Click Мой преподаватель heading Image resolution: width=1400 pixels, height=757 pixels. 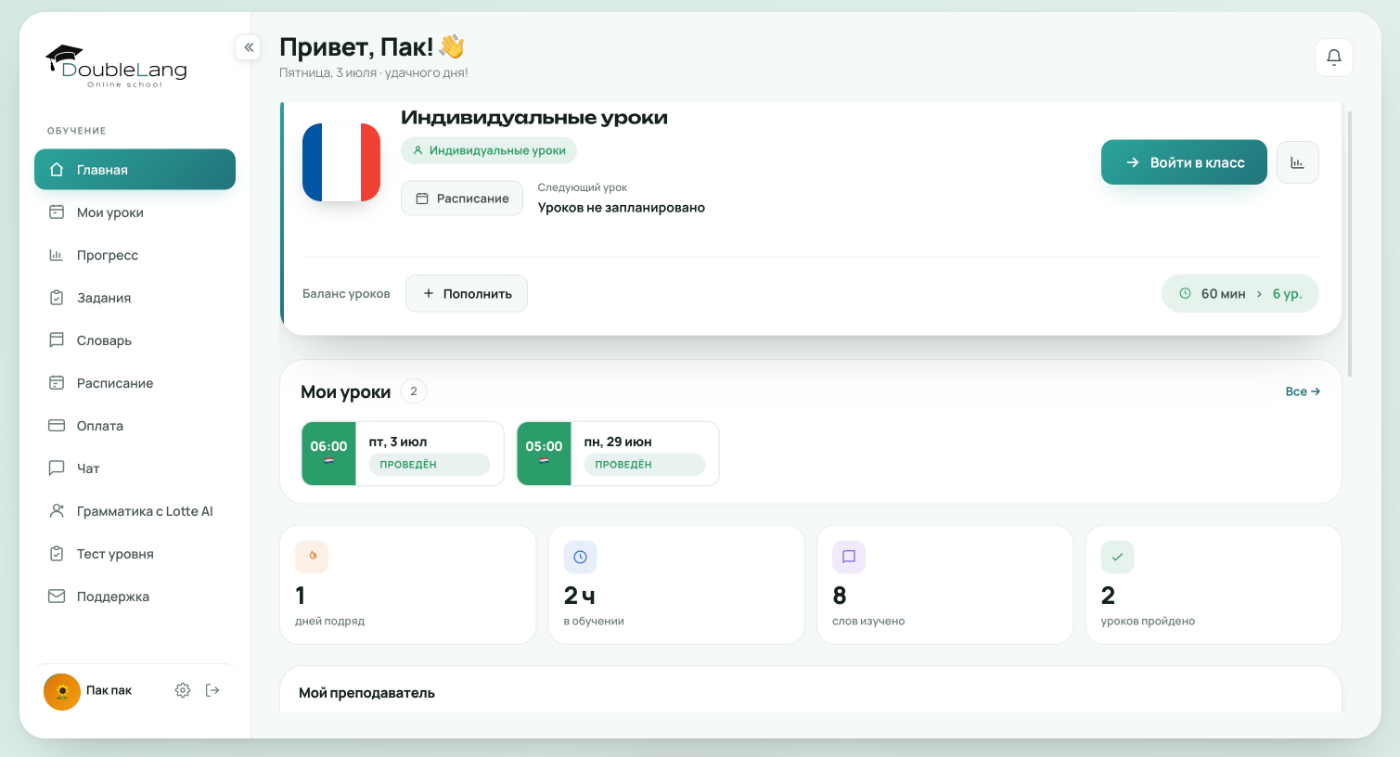(x=367, y=693)
